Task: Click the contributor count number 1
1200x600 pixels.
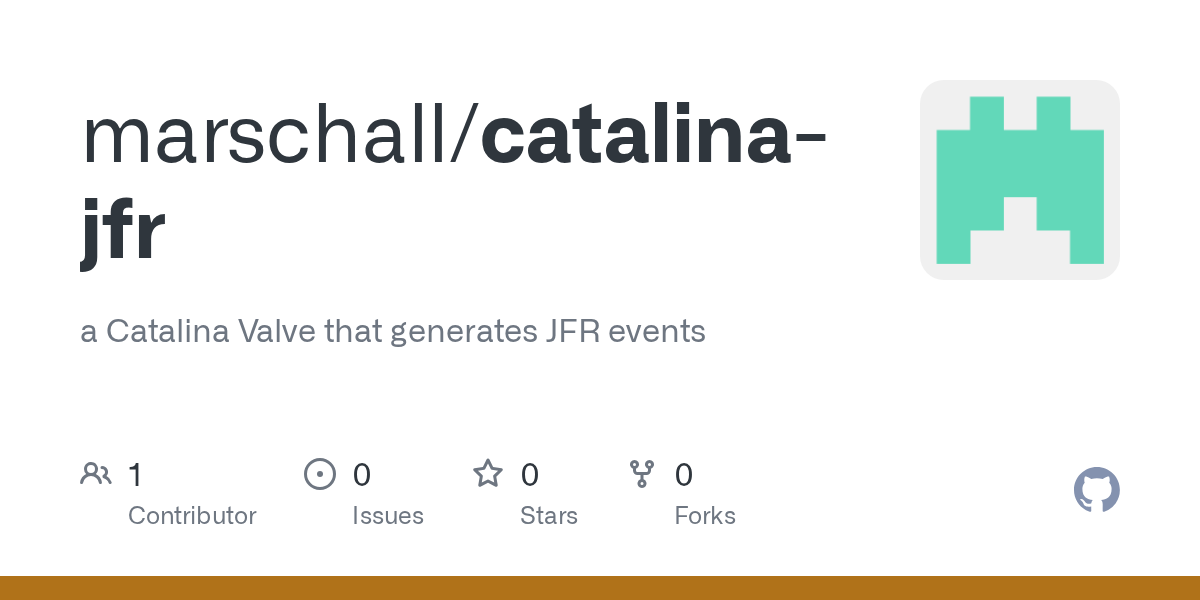Action: click(135, 475)
